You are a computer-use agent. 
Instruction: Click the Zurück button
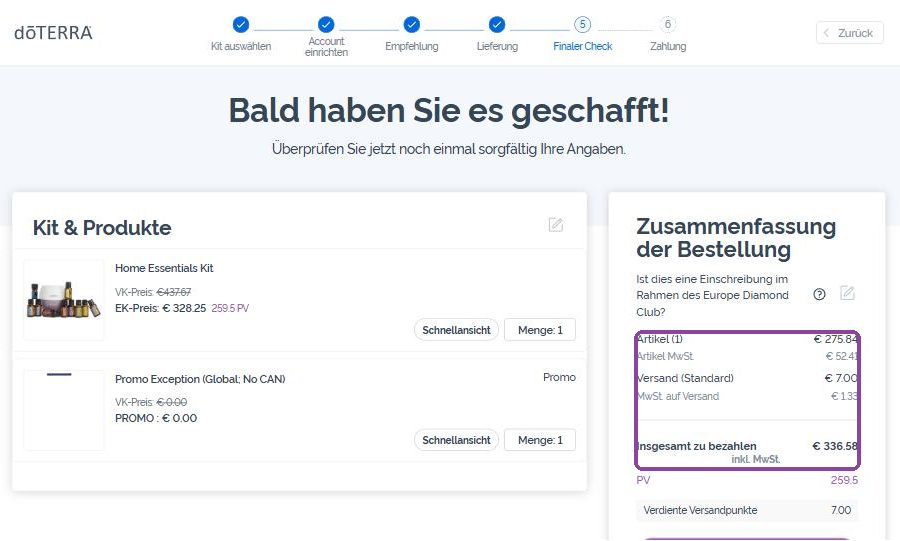(849, 33)
